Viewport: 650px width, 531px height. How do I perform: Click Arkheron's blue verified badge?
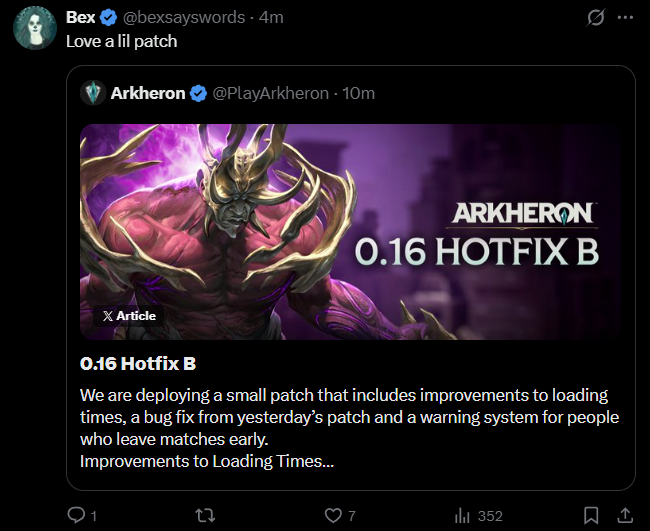pos(198,93)
